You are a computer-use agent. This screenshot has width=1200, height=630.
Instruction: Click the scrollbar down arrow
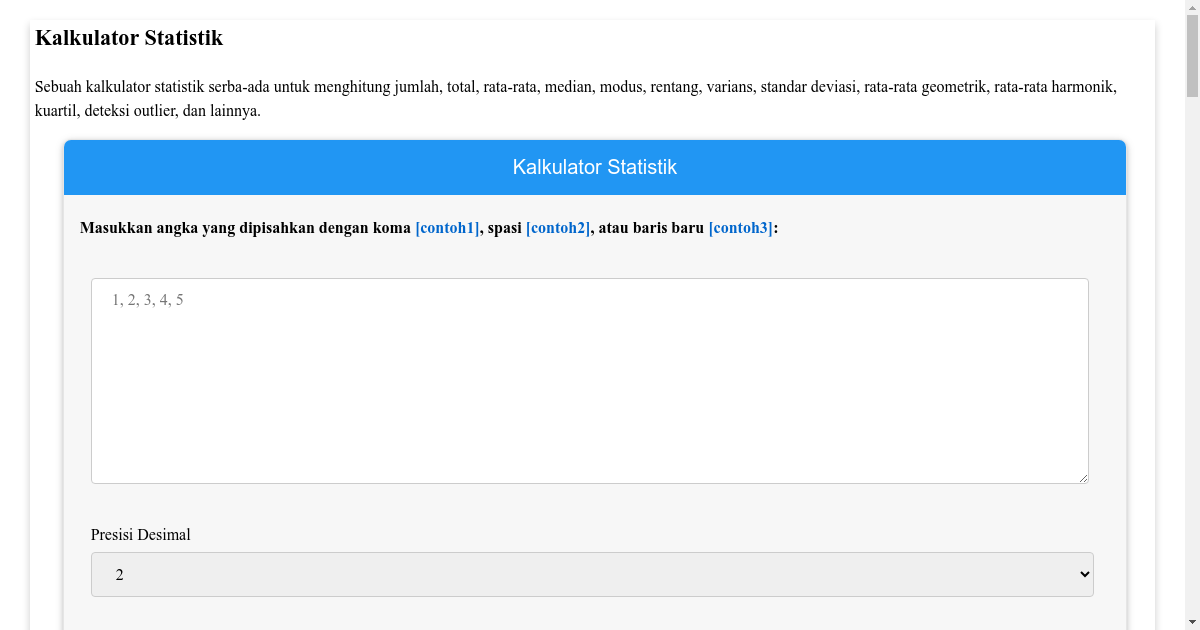pos(1191,621)
